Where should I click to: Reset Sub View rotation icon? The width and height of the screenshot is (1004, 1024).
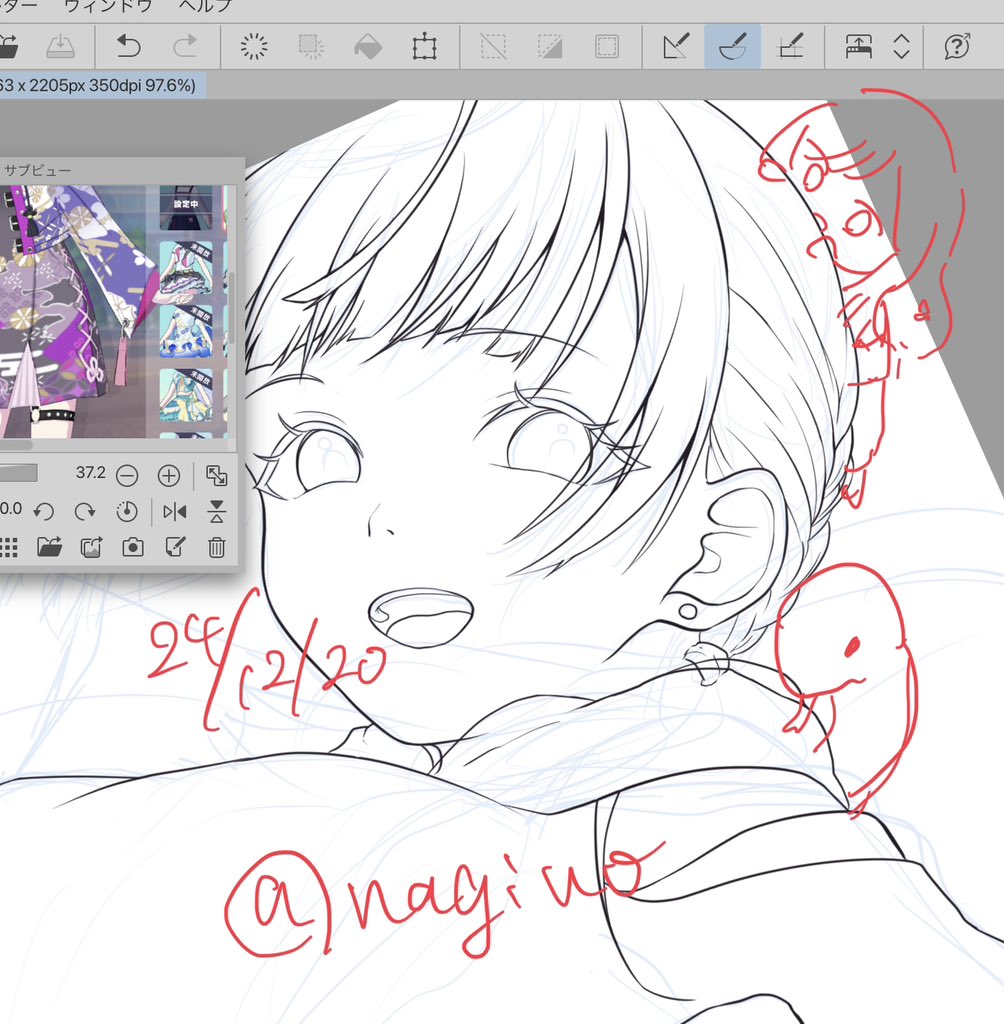127,511
